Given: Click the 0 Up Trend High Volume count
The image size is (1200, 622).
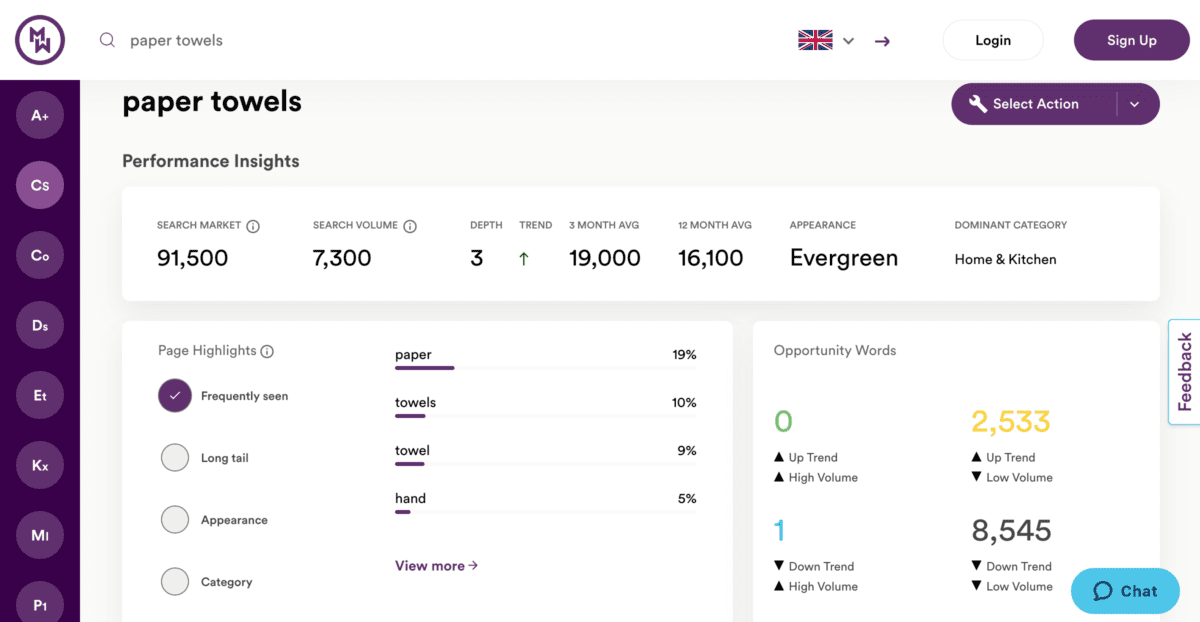Looking at the screenshot, I should 783,421.
